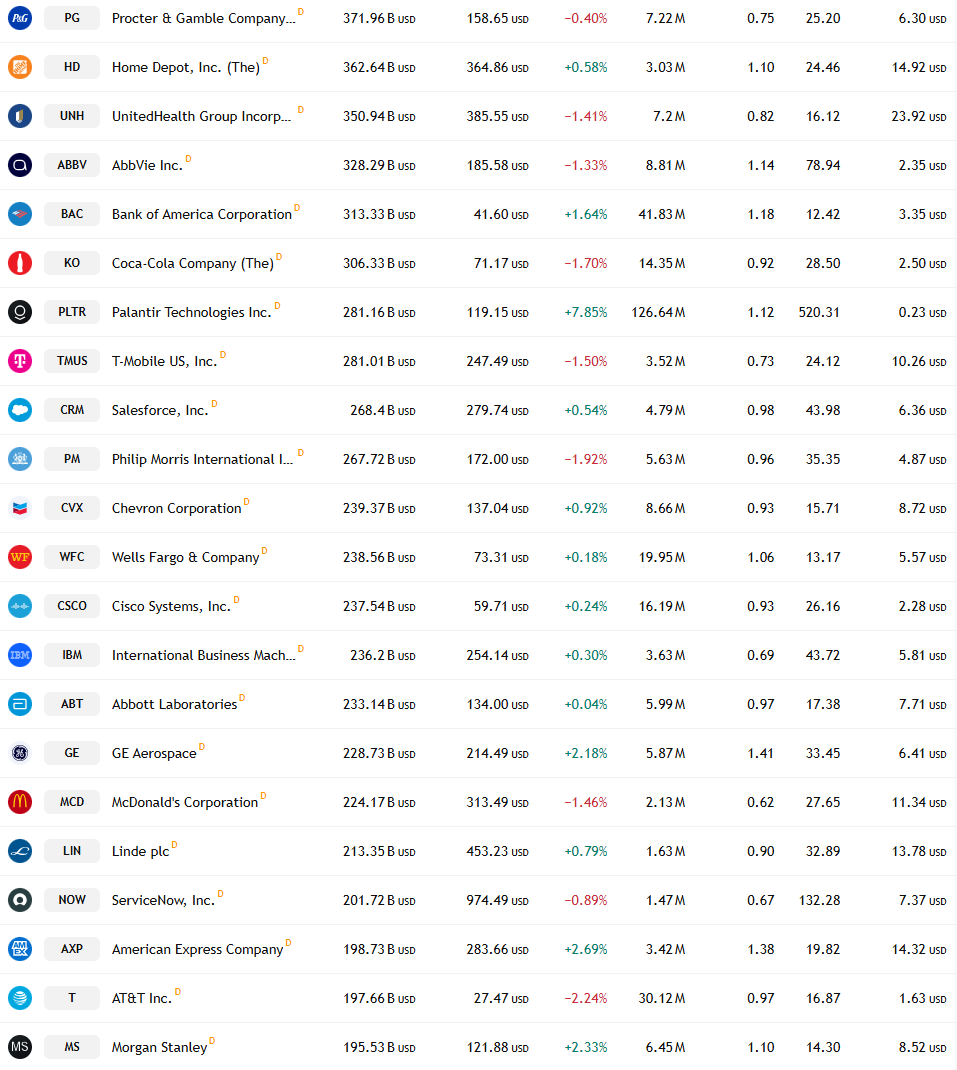Click Palantir volume 126.64 M
The image size is (957, 1070).
[x=658, y=313]
